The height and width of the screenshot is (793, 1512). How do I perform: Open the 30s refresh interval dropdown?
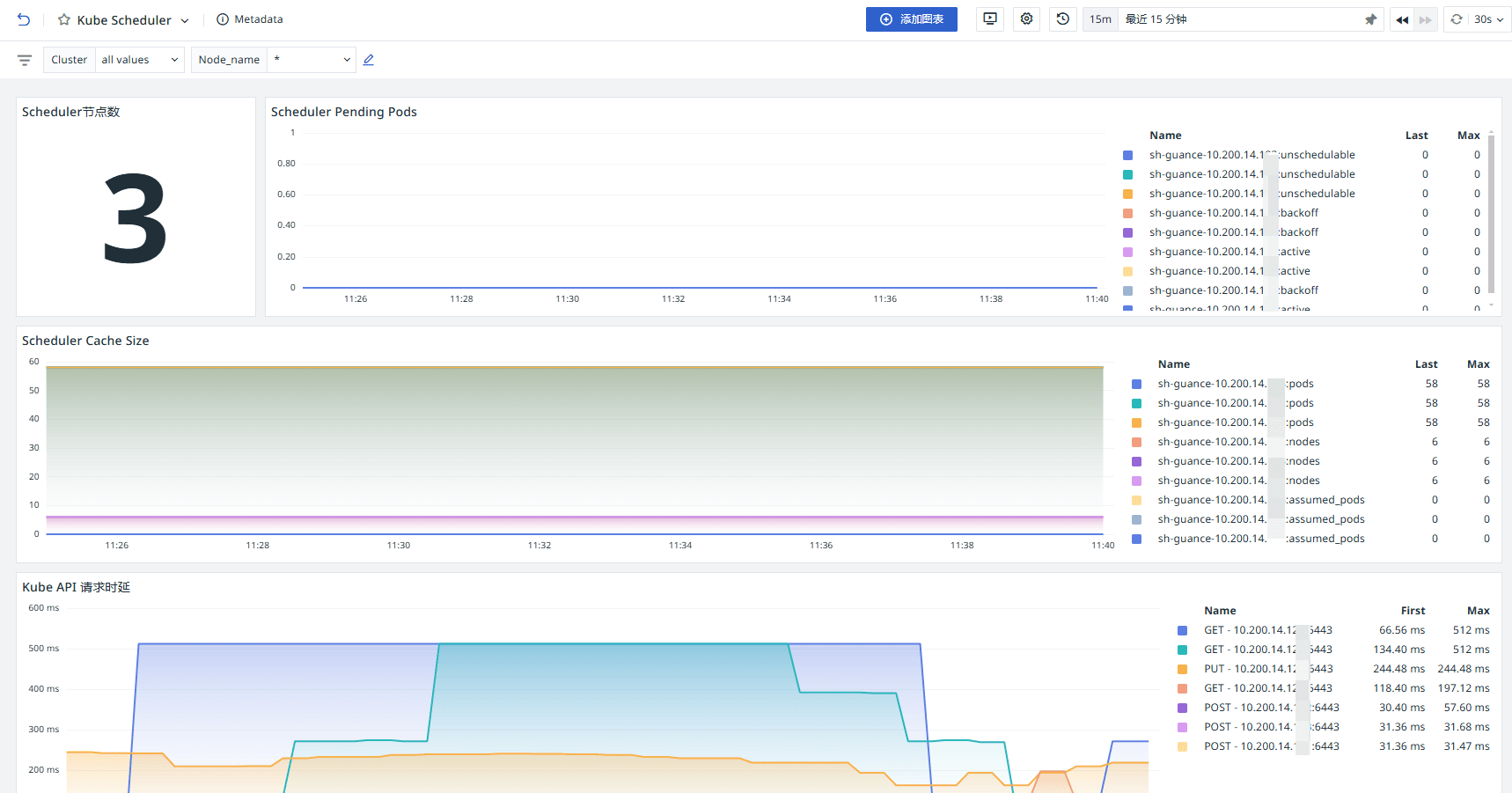click(x=1489, y=19)
